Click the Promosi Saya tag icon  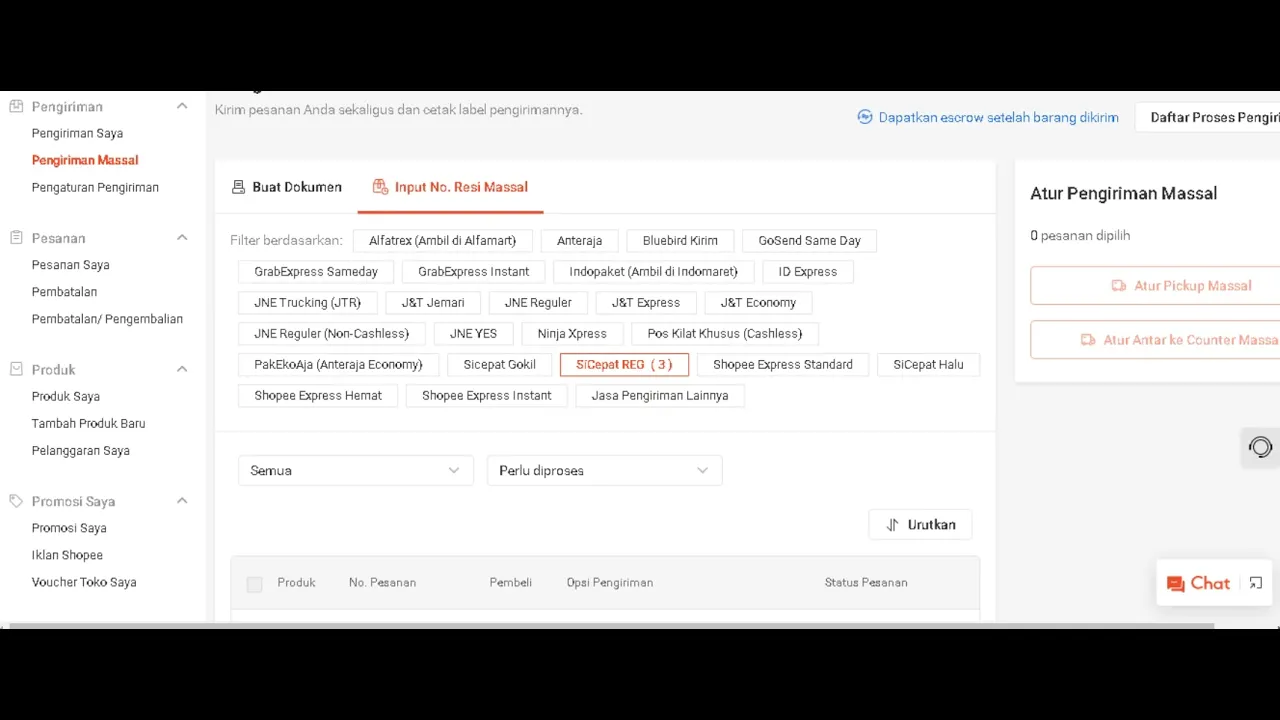16,501
